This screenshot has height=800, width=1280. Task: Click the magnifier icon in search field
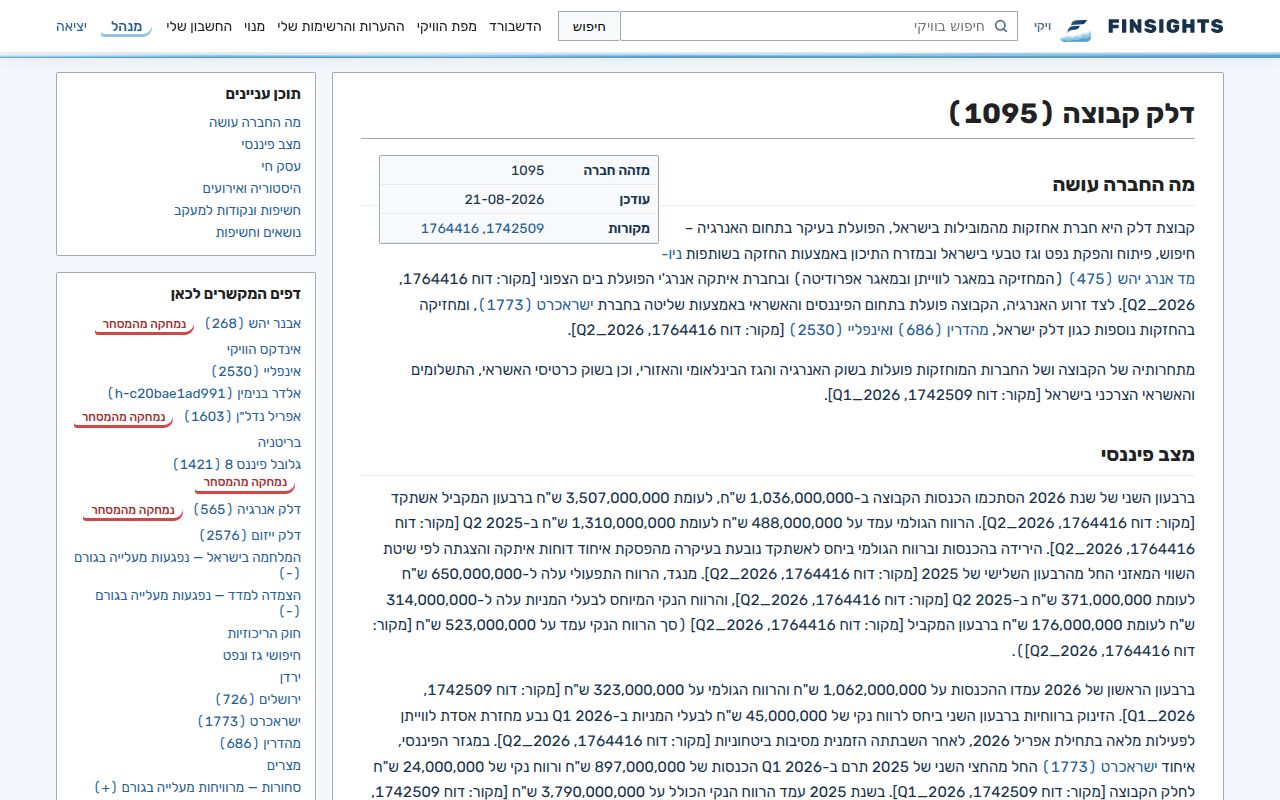[1001, 26]
